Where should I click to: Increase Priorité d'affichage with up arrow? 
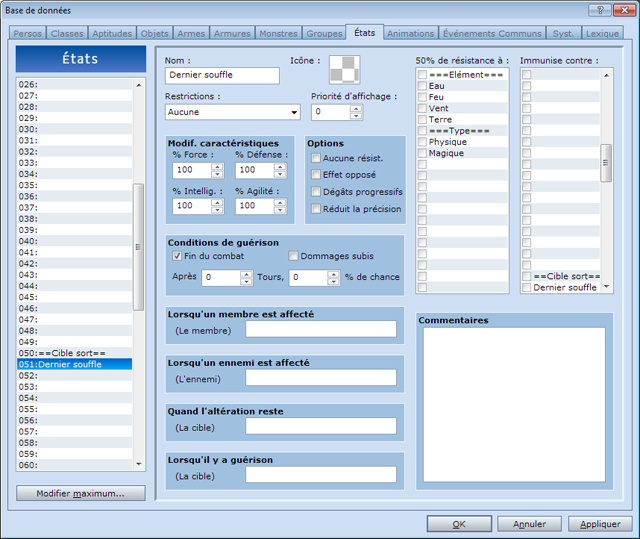pyautogui.click(x=356, y=109)
